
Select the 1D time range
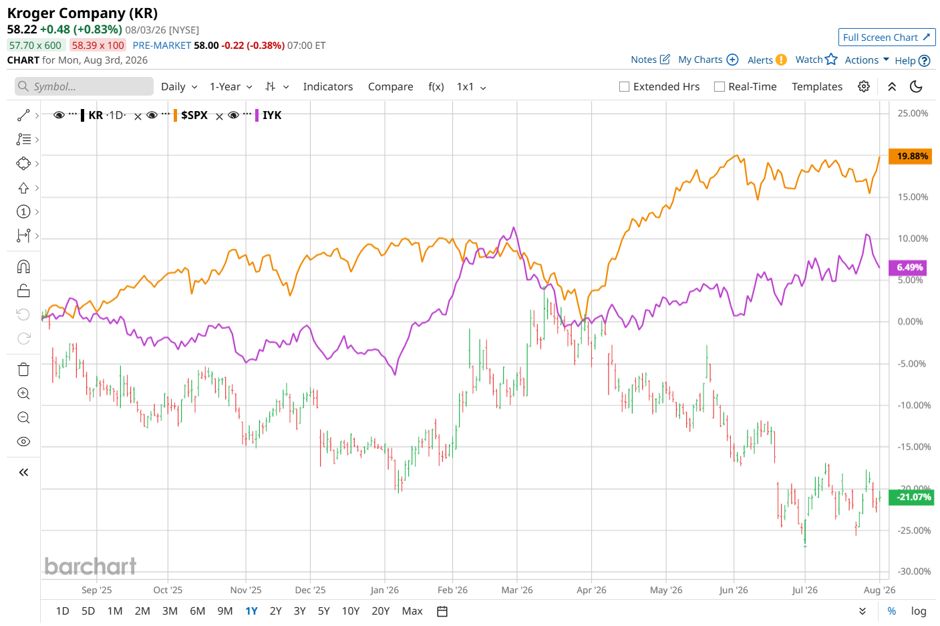(x=62, y=611)
